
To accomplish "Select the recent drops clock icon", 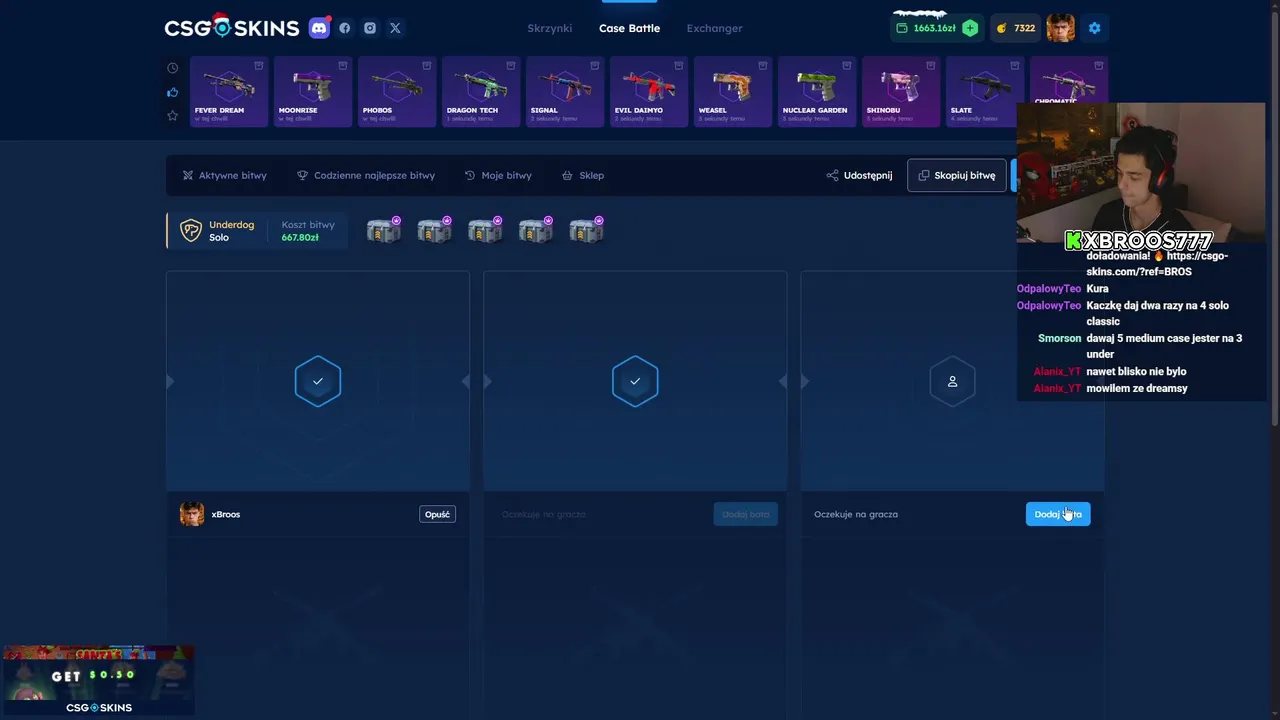I will pos(172,68).
